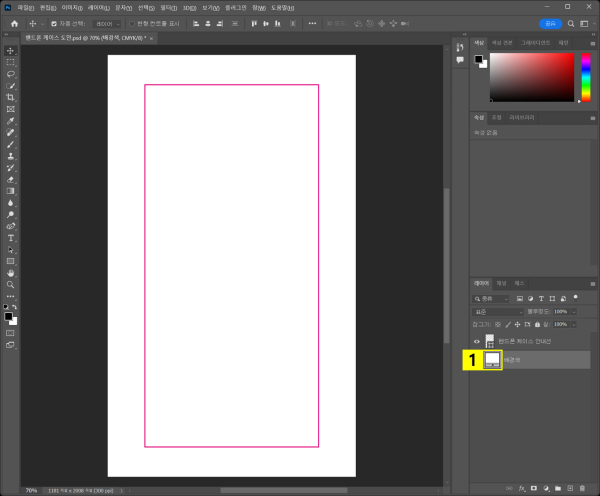
Task: Toggle the 변형 컨트롤 표시 checkbox
Action: (130, 23)
